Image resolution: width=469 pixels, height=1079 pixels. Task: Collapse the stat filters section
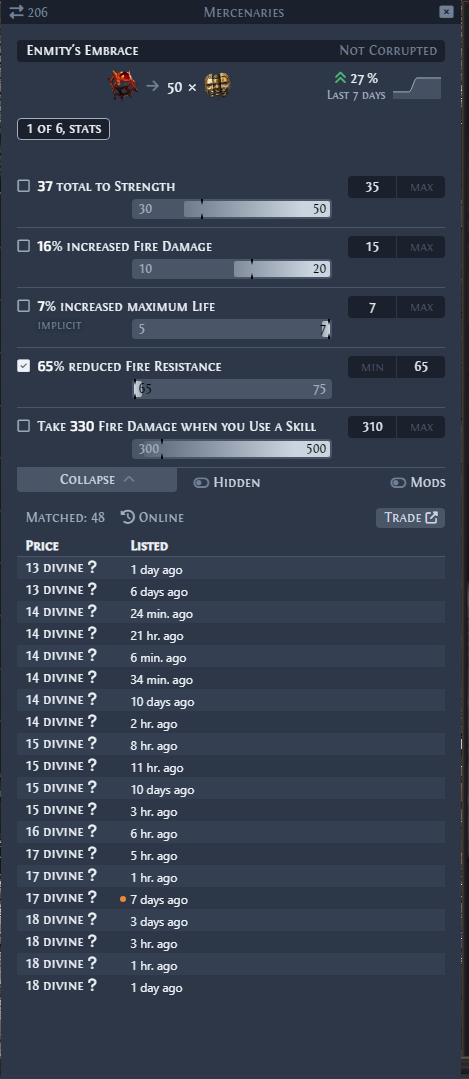point(97,480)
